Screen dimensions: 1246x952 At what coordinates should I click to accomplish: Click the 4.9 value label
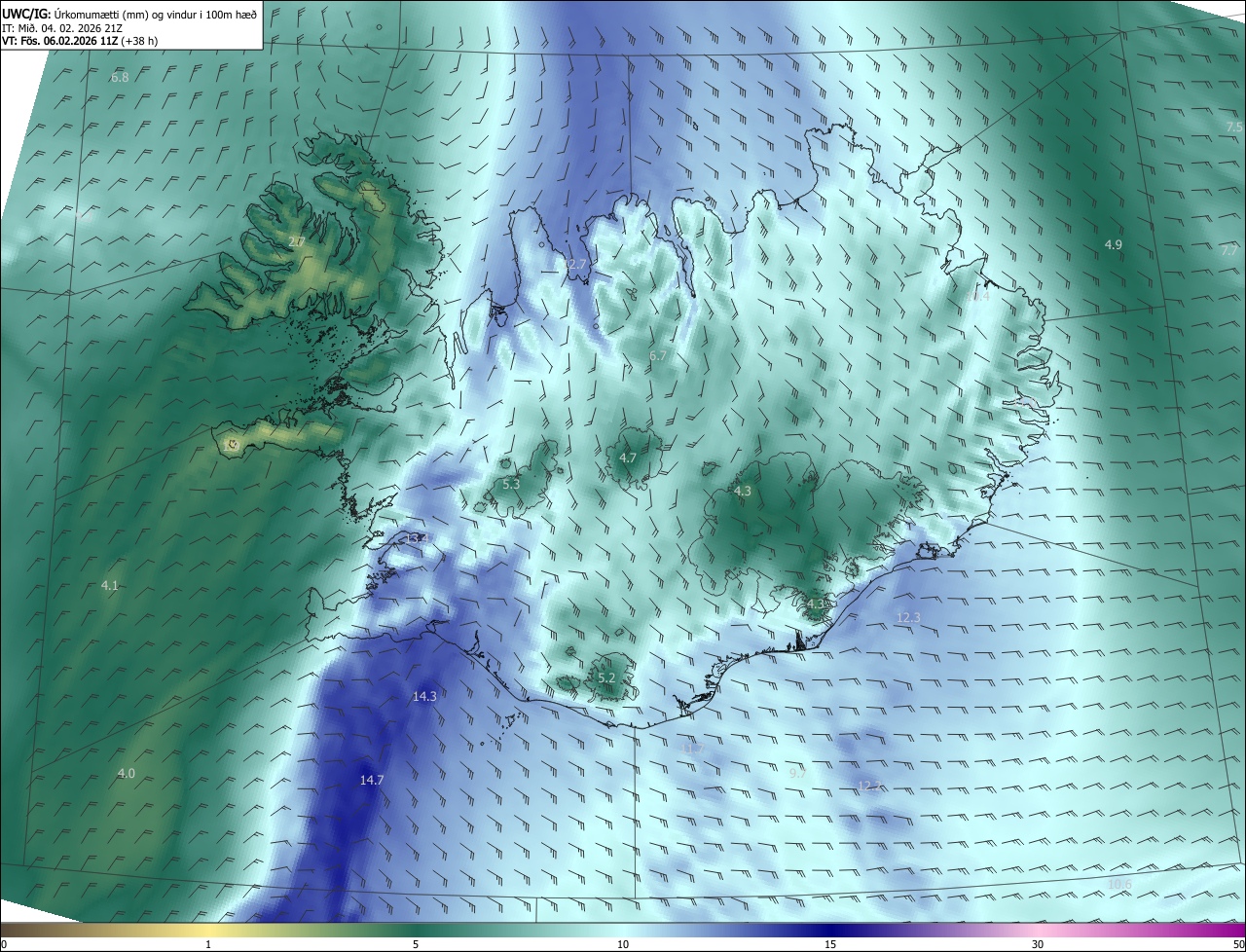[x=1114, y=245]
